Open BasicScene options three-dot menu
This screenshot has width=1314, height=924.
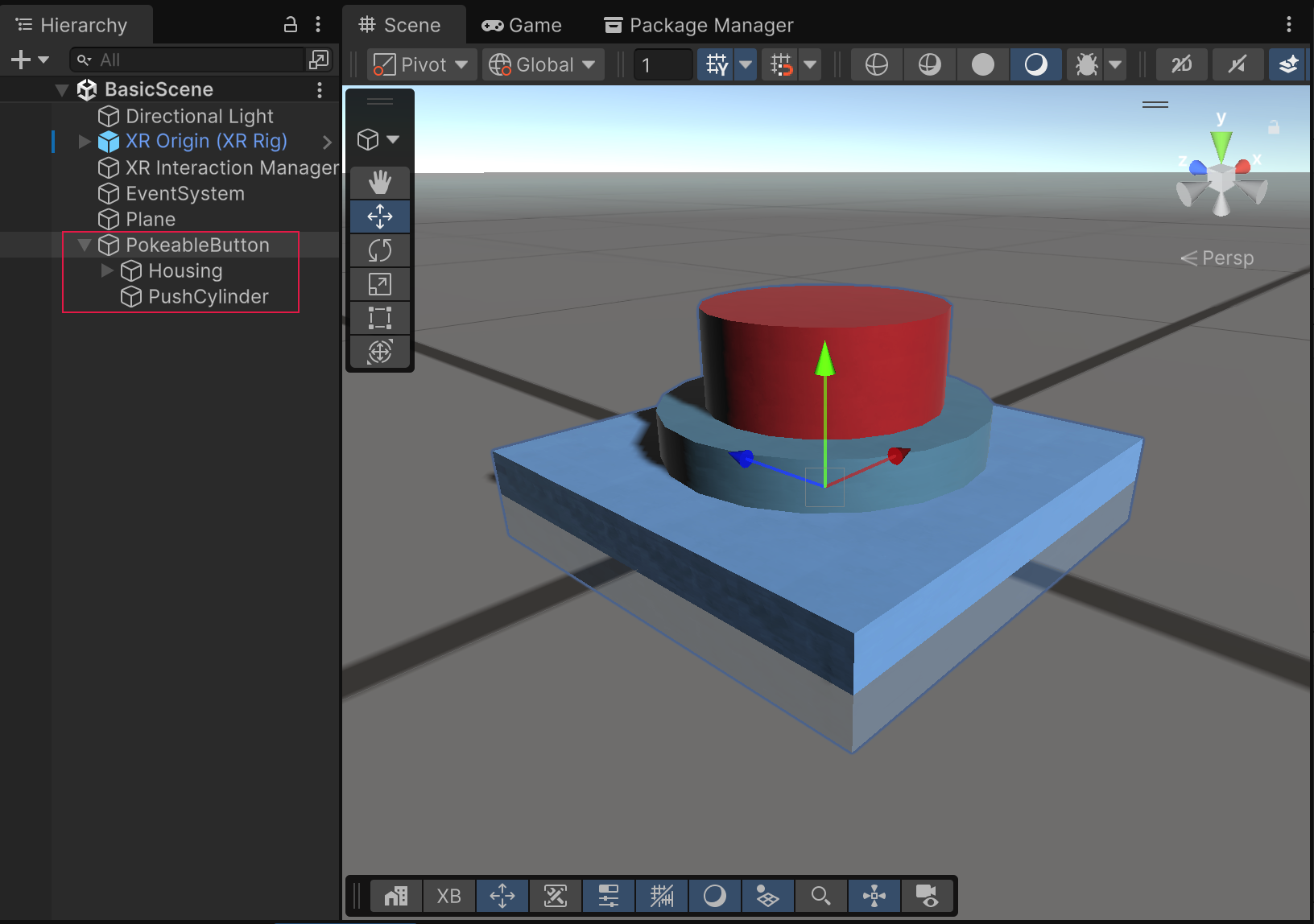click(320, 89)
